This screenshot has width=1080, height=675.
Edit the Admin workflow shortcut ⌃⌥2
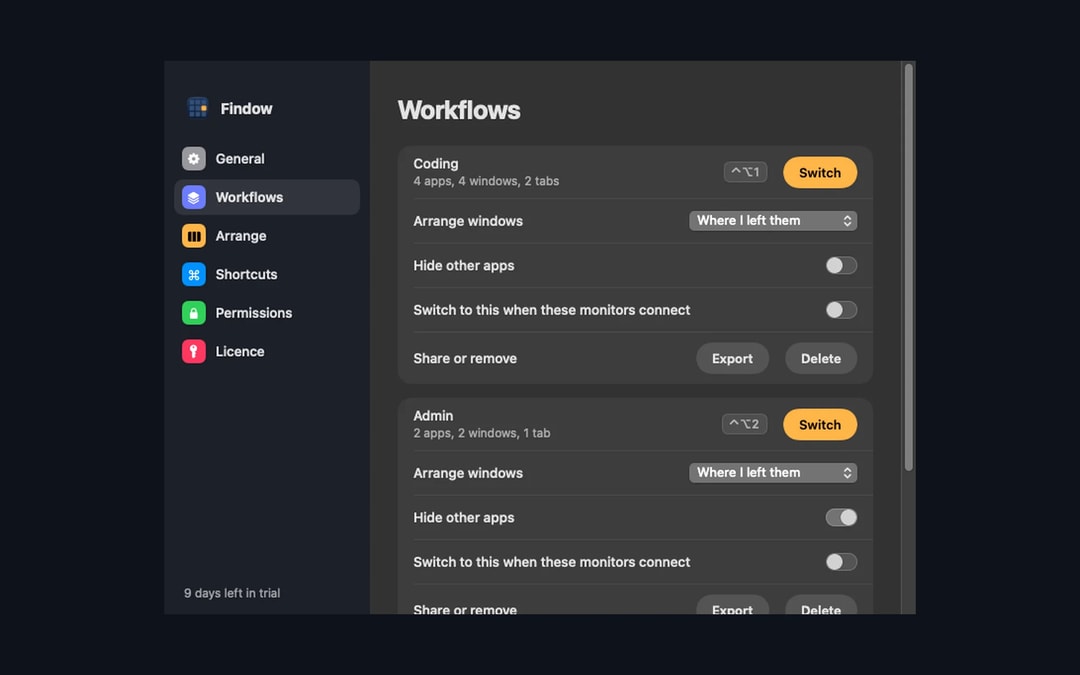(x=745, y=424)
